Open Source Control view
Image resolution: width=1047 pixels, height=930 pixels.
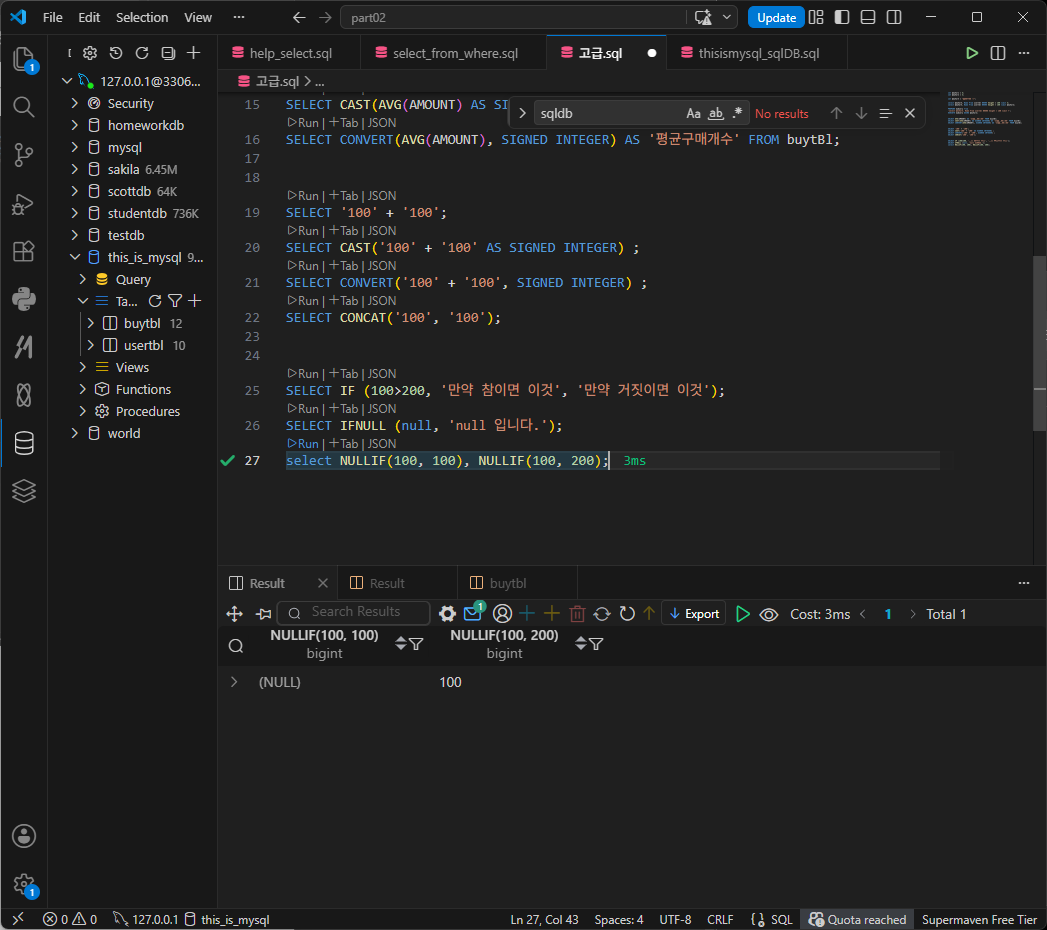24,155
